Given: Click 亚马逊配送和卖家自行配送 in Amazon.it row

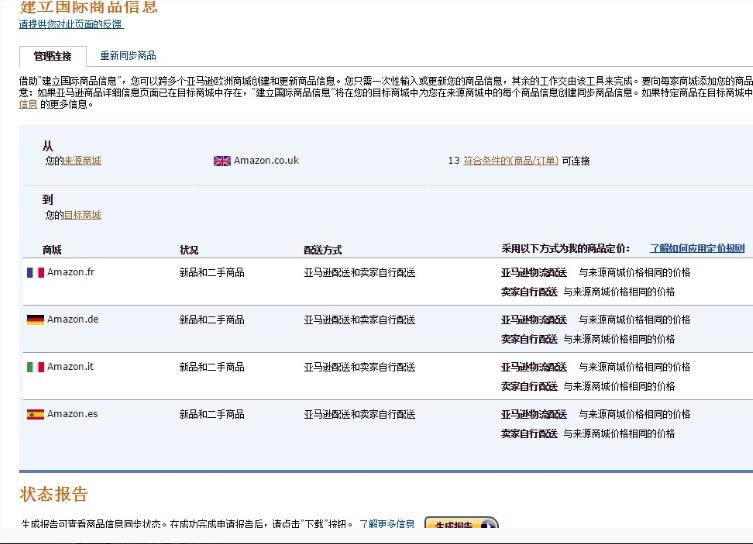Looking at the screenshot, I should click(359, 367).
